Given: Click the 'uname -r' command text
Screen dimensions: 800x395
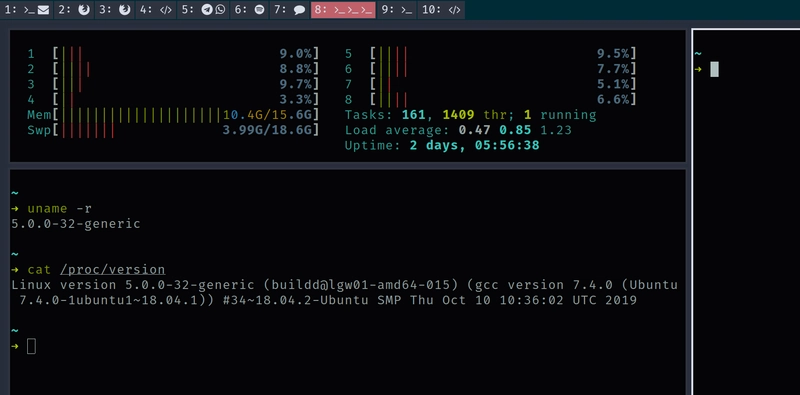Looking at the screenshot, I should [x=60, y=208].
